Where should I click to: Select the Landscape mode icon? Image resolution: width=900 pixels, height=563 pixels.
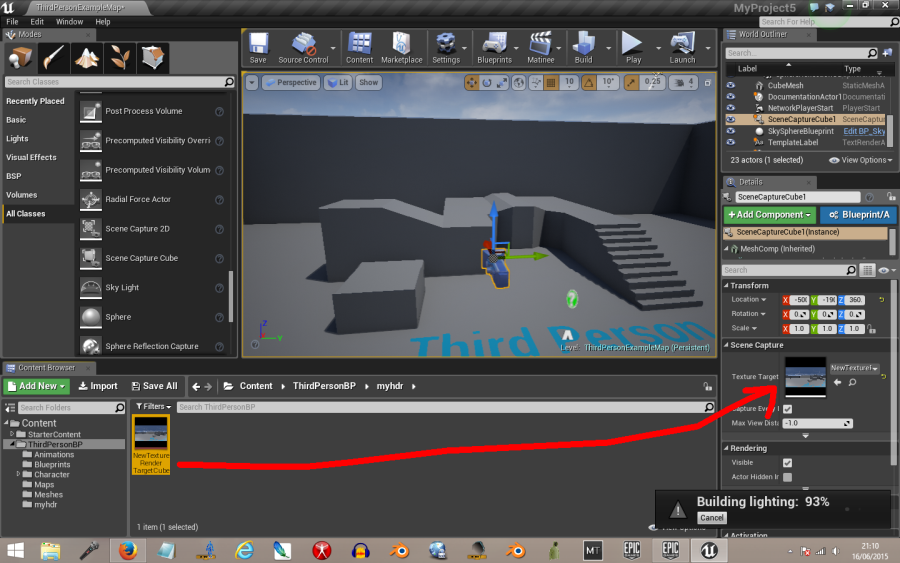87,58
